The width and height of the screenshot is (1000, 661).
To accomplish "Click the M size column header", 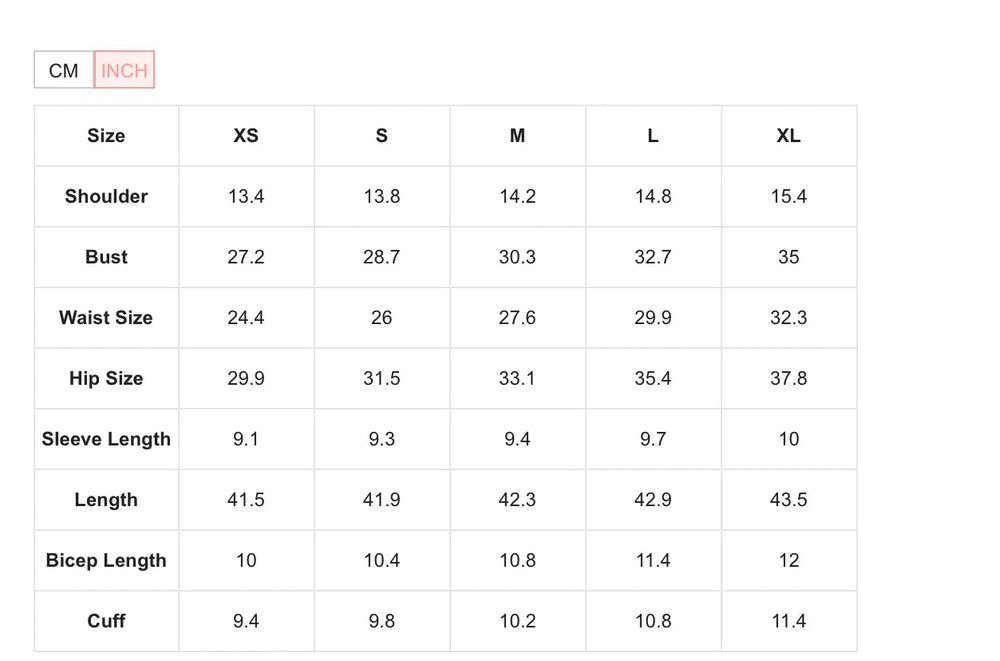I will [517, 136].
